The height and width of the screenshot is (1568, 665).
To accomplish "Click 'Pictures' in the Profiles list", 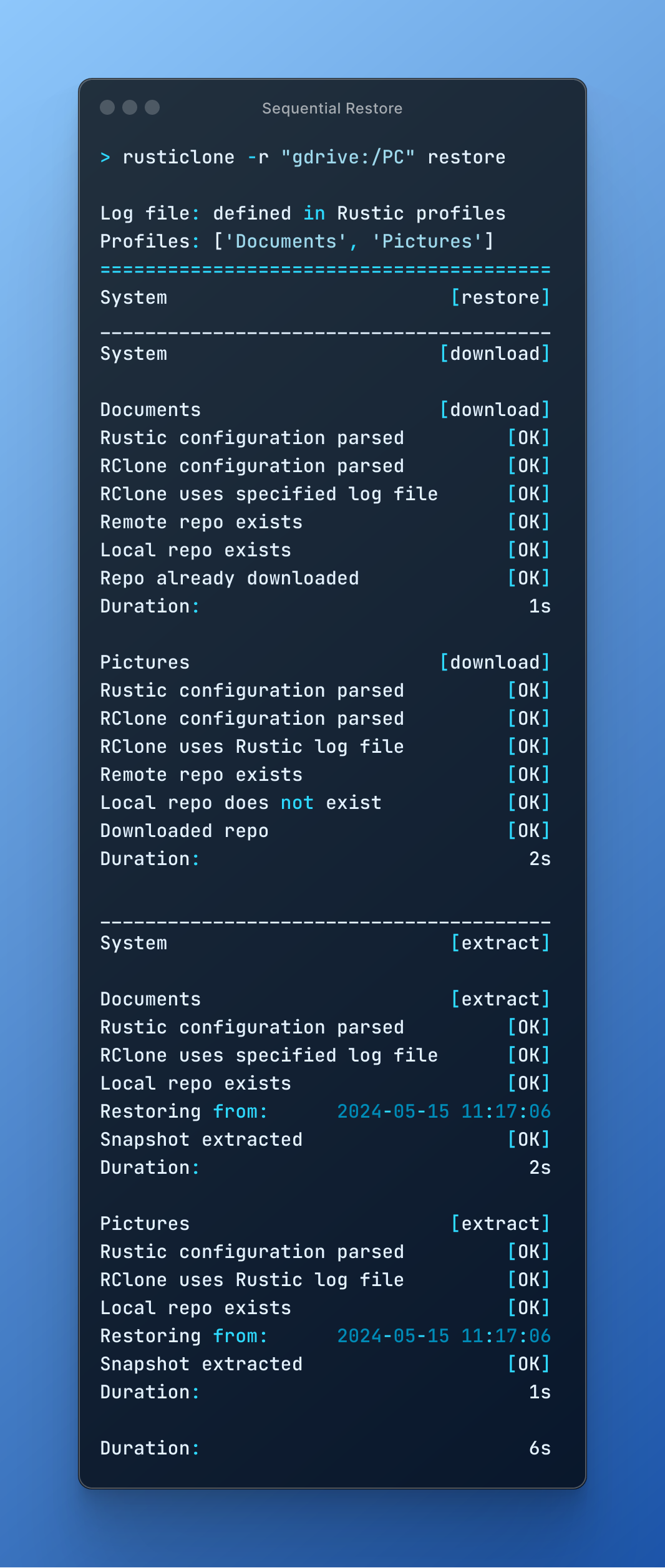I will click(427, 241).
